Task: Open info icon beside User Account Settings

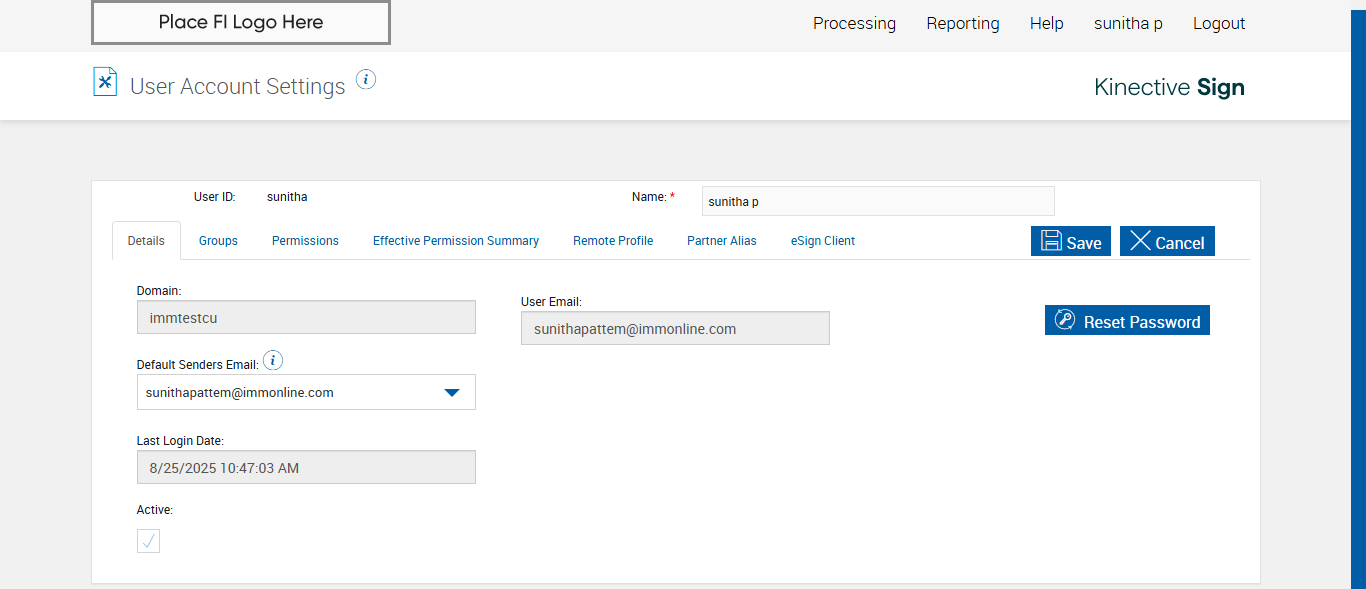Action: [x=366, y=79]
